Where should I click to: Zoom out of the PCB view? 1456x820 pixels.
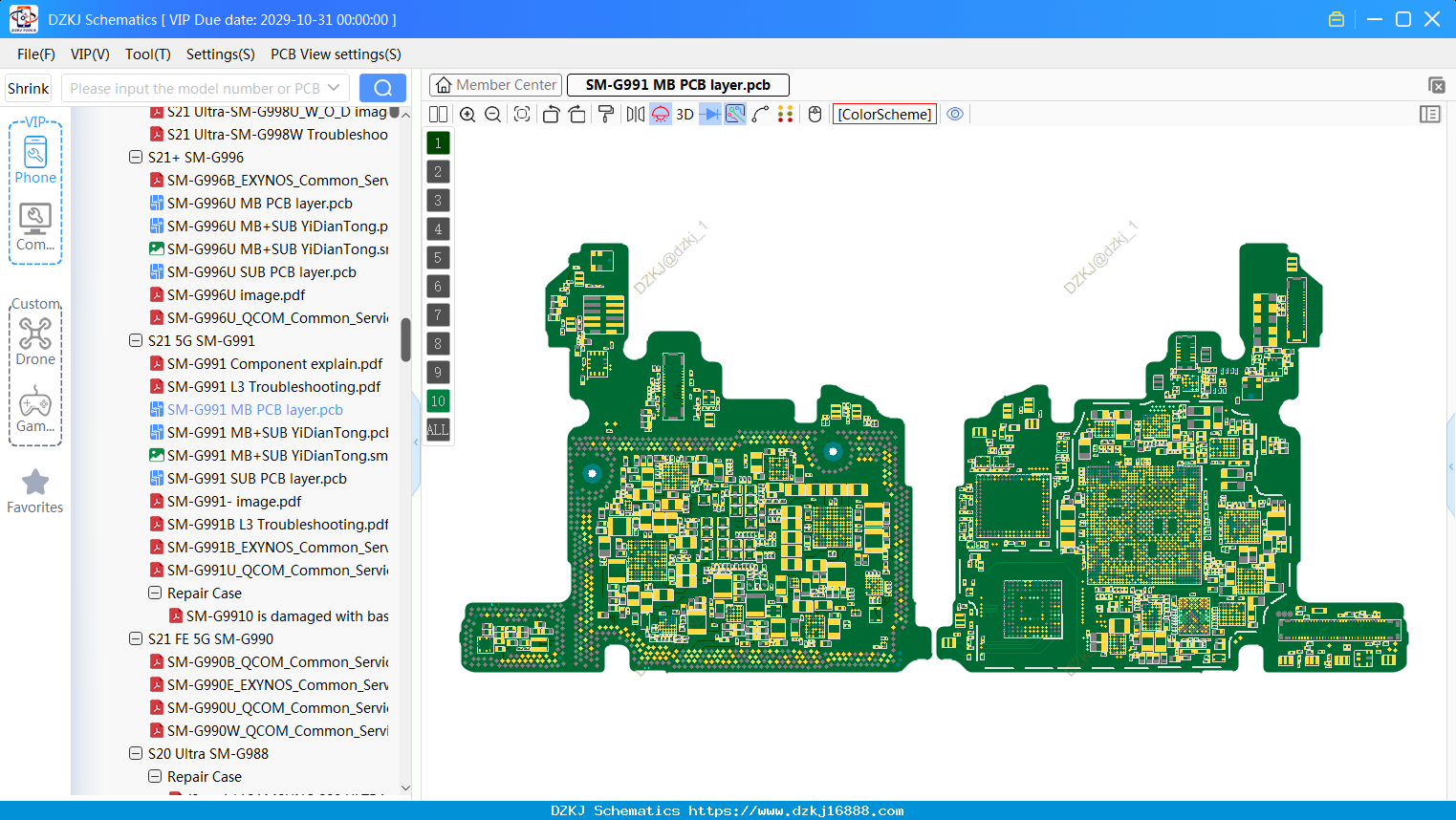(x=493, y=115)
